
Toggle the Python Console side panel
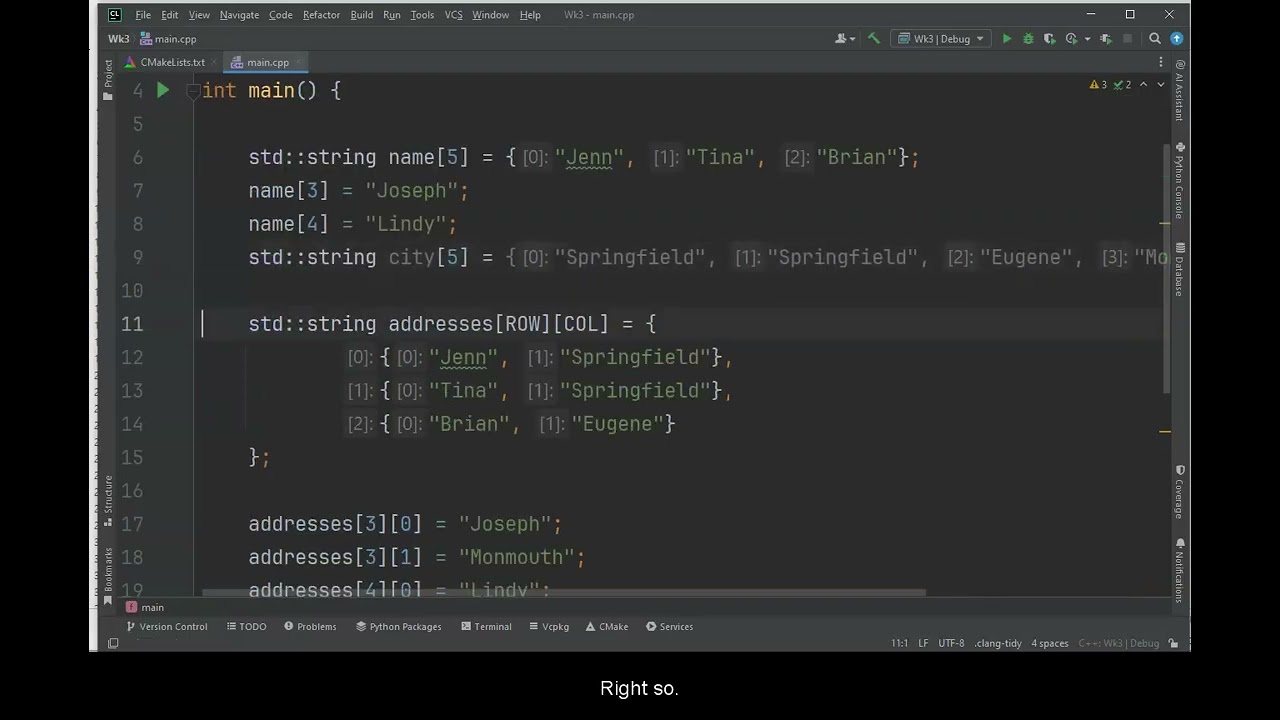click(1180, 181)
